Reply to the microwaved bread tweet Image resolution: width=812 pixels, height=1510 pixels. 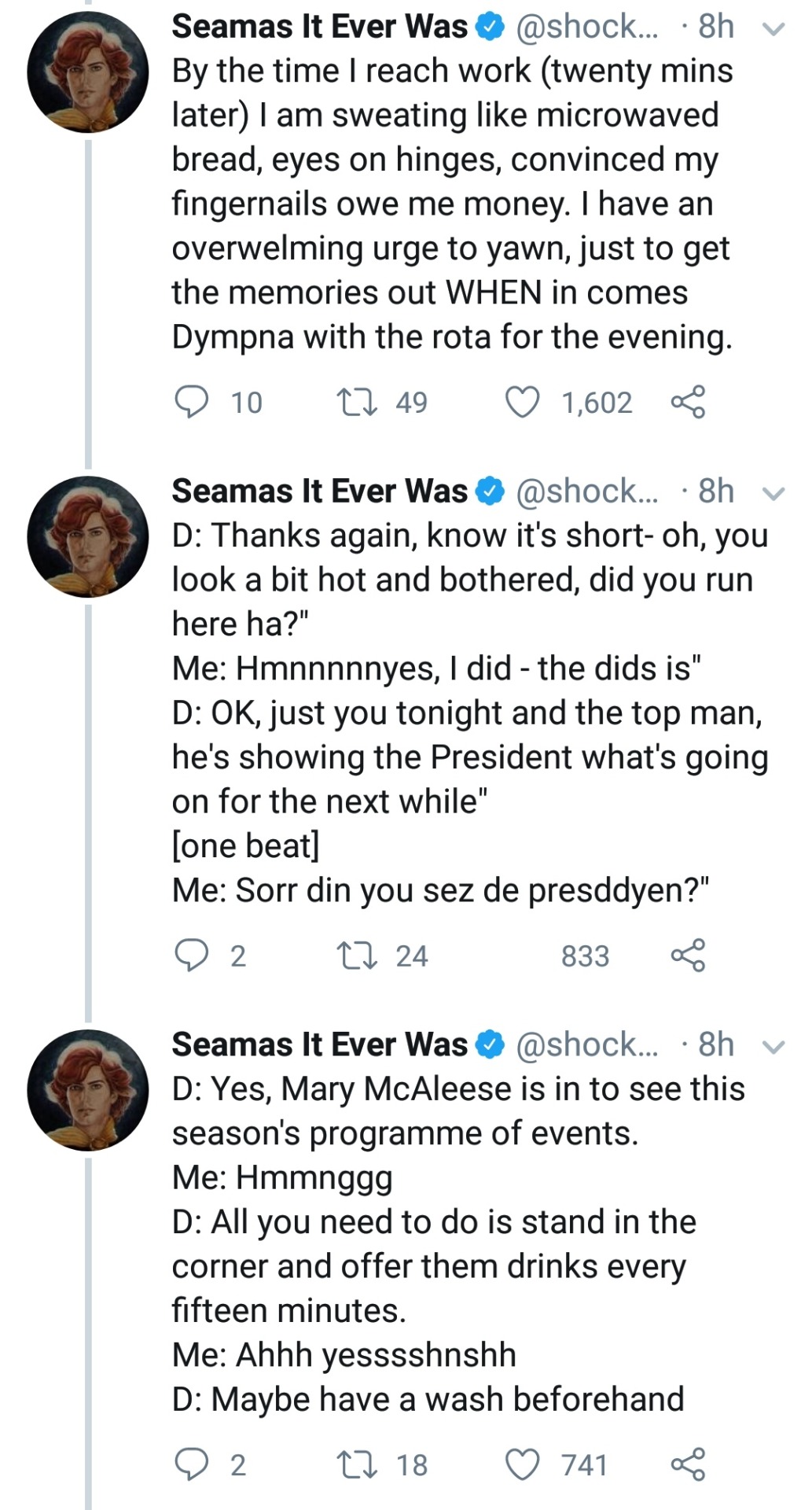pos(191,403)
